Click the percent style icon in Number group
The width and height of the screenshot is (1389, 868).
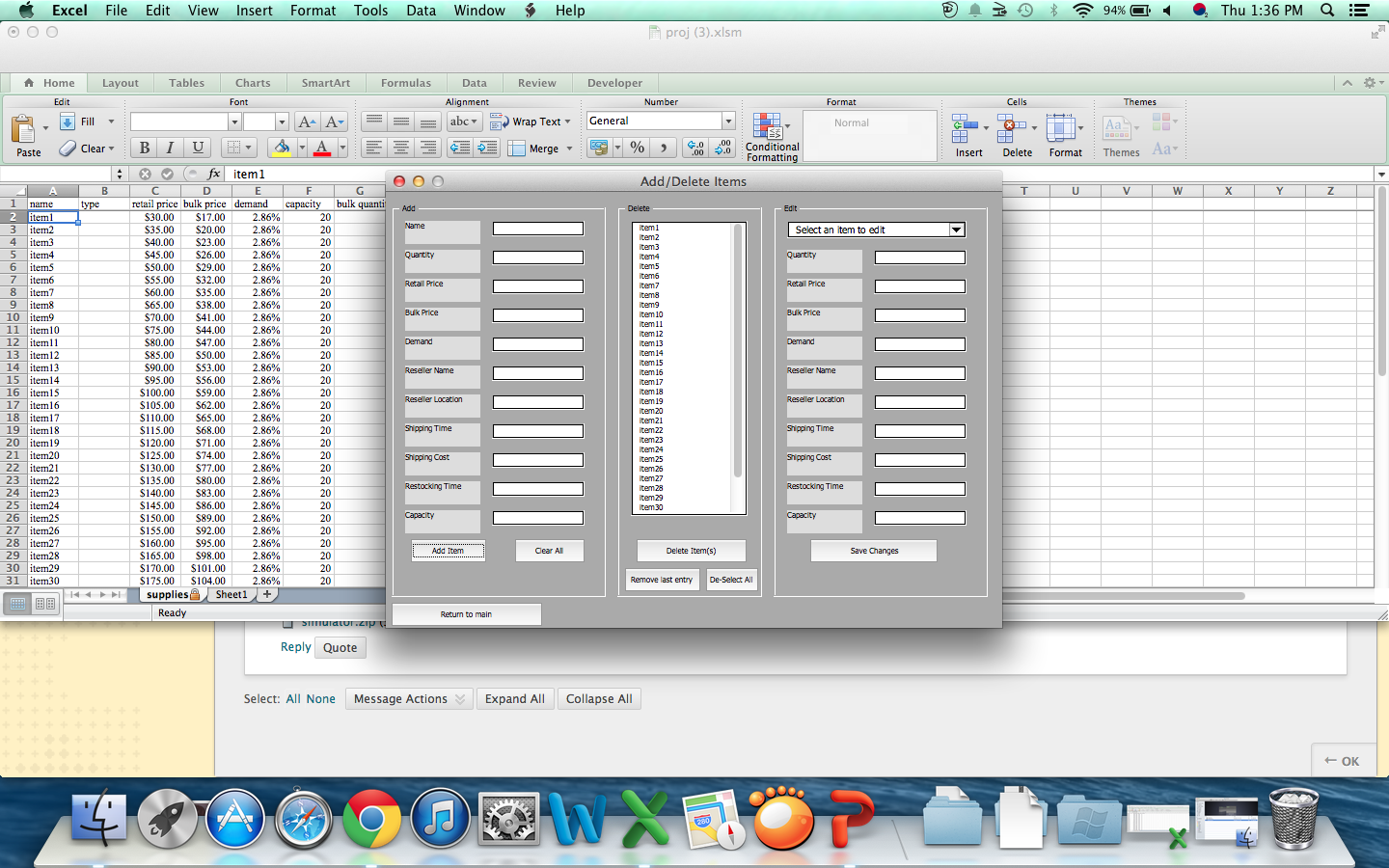coord(637,148)
